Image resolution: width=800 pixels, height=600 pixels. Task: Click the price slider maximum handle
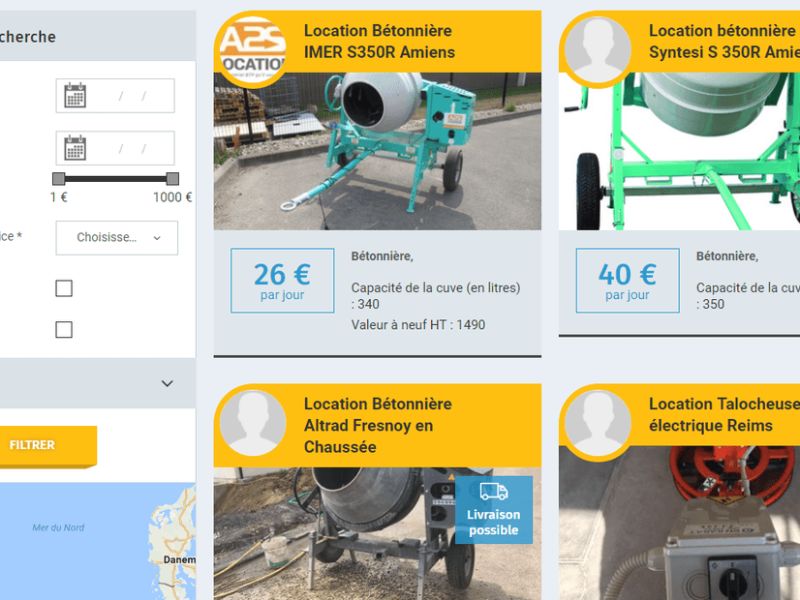point(172,179)
